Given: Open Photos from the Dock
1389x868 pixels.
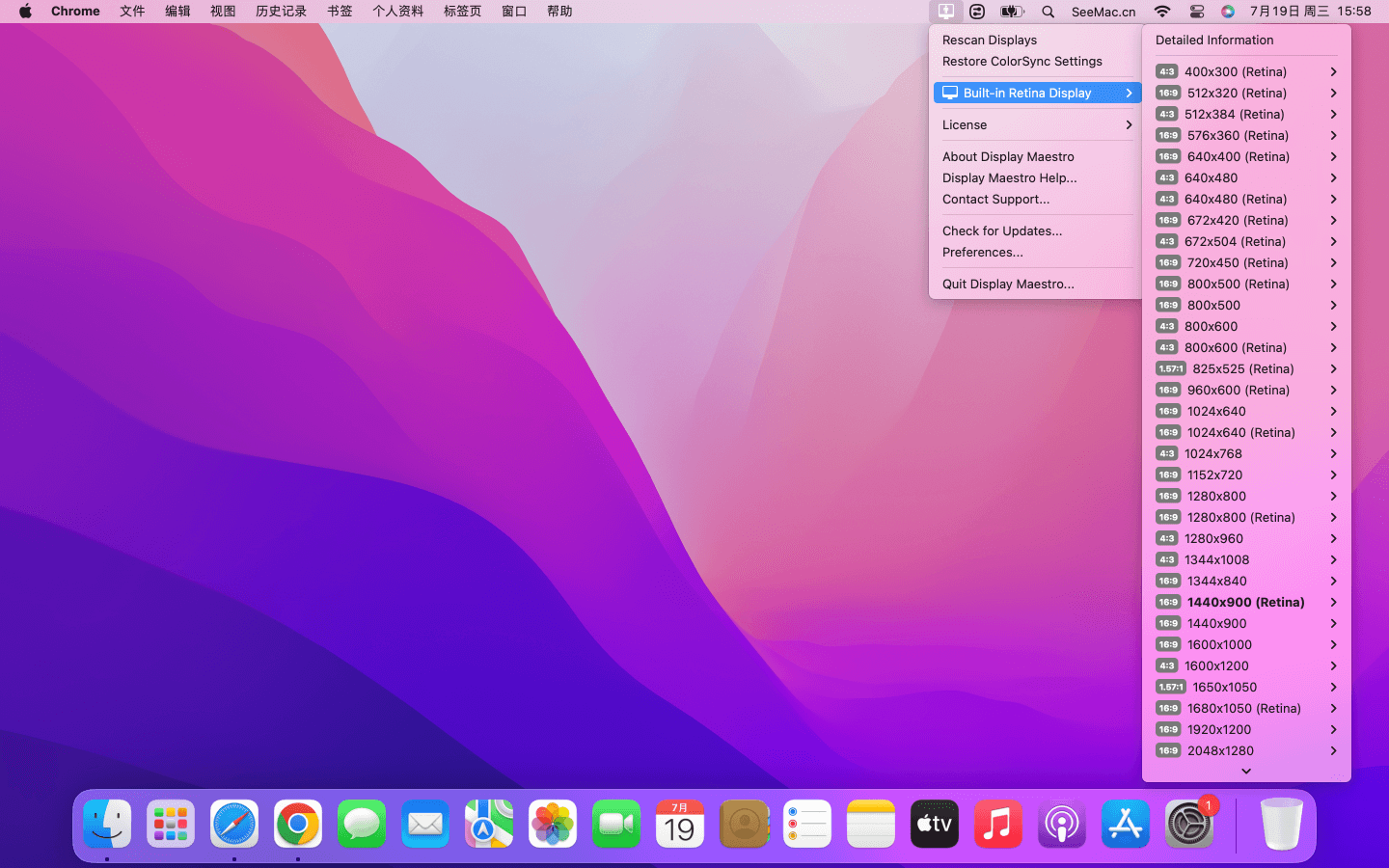Looking at the screenshot, I should (x=553, y=825).
